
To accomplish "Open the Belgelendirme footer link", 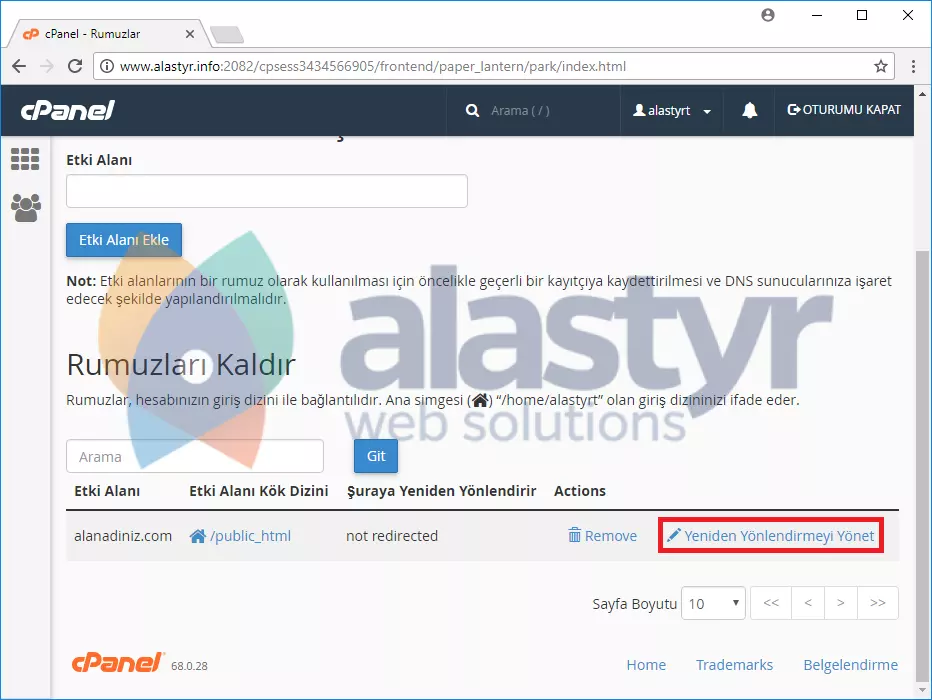I will pos(851,665).
